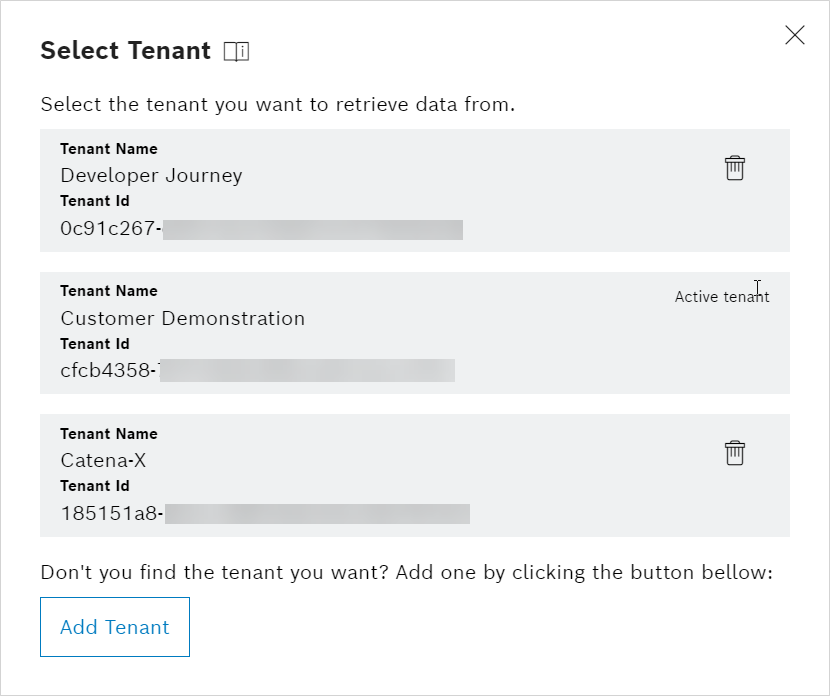The image size is (830, 696).
Task: Click the 'Don't you find the tenant' text
Action: [407, 573]
